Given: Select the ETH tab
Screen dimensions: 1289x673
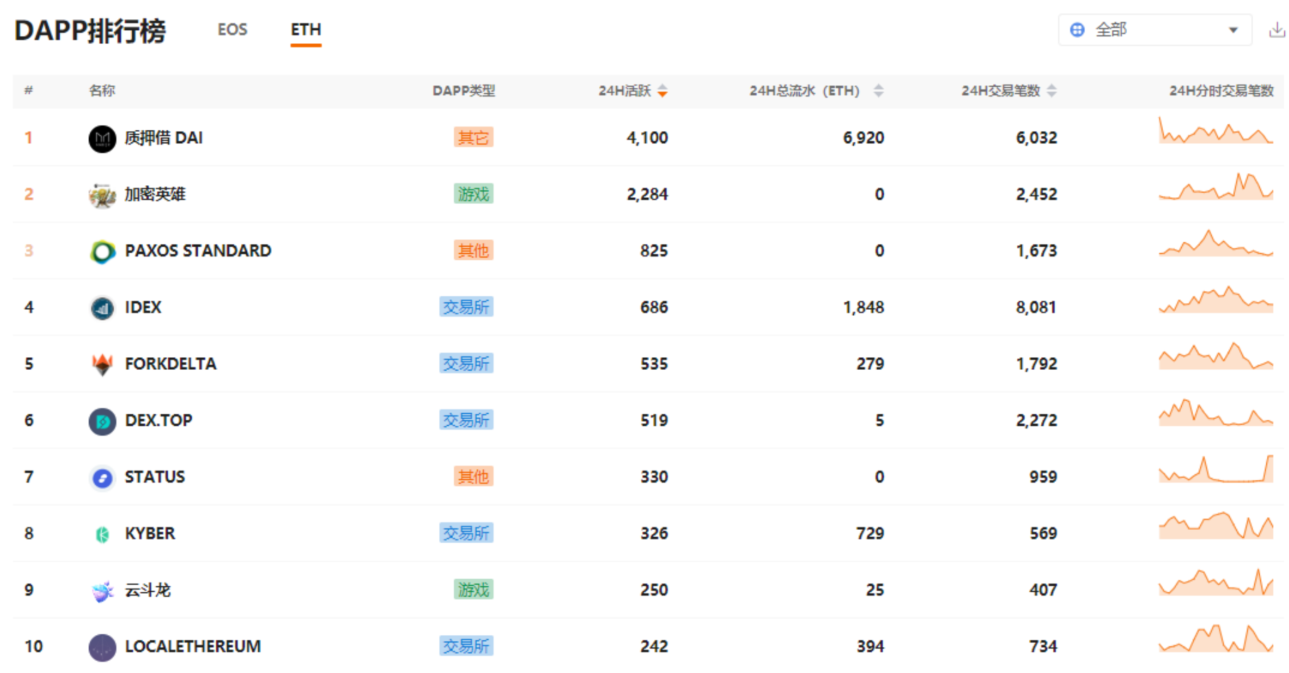Looking at the screenshot, I should tap(306, 30).
